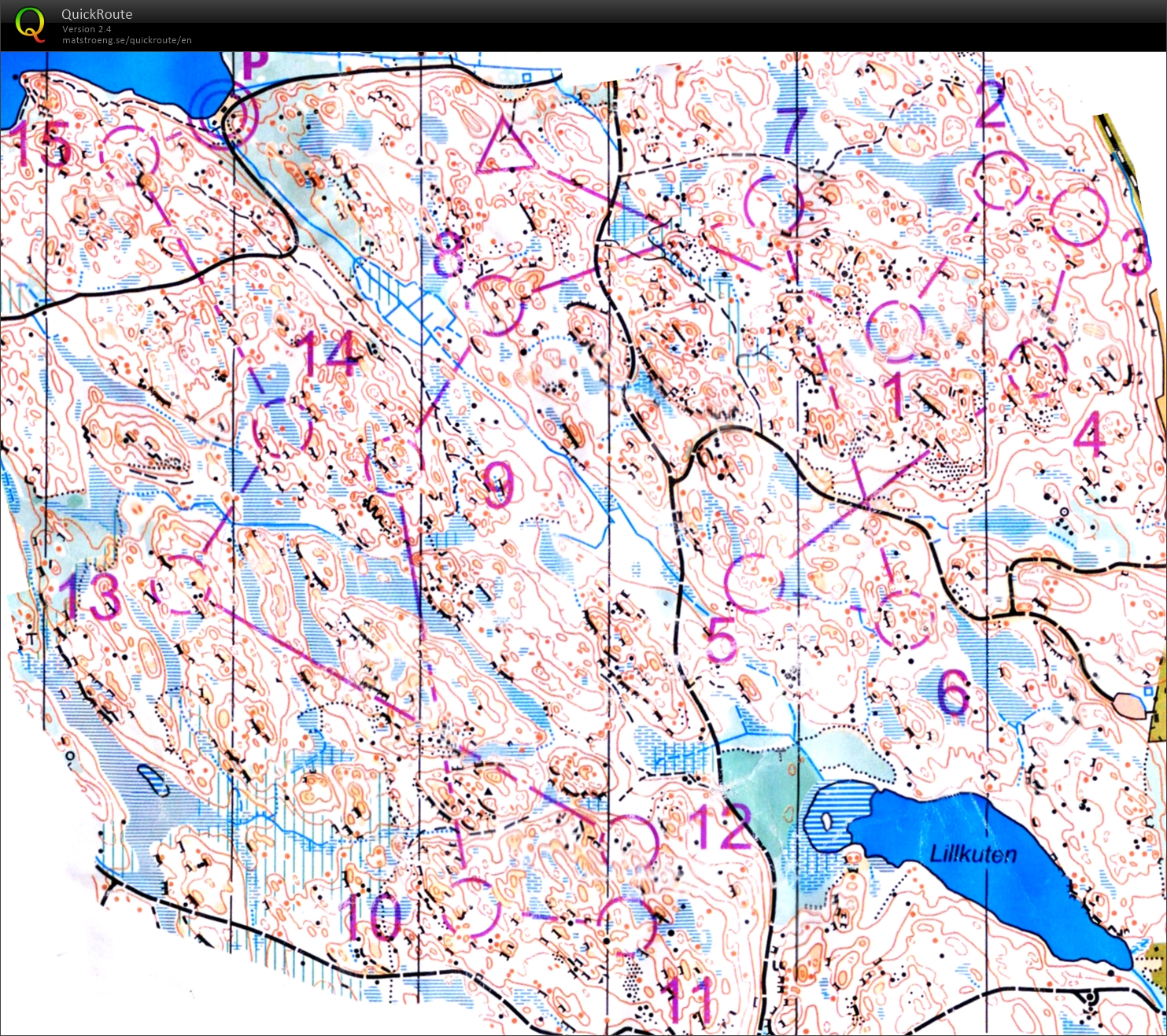
Task: Click control number 4 label
Action: (1091, 433)
